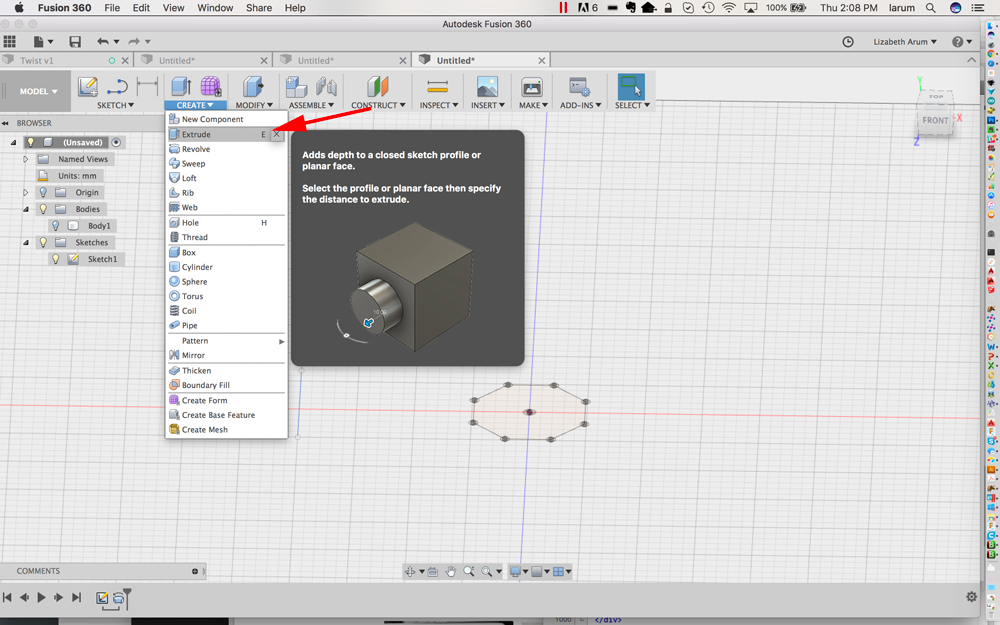Click the Look At icon in navigation bar
The image size is (1000, 625).
432,571
